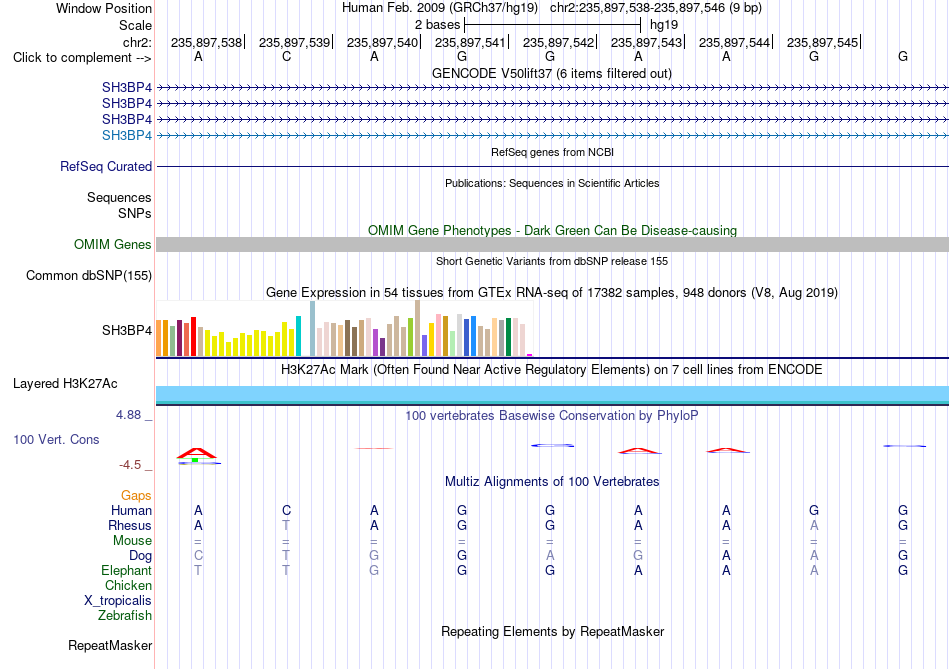Click the orange Gaps label
This screenshot has height=669, width=950.
pyautogui.click(x=136, y=496)
